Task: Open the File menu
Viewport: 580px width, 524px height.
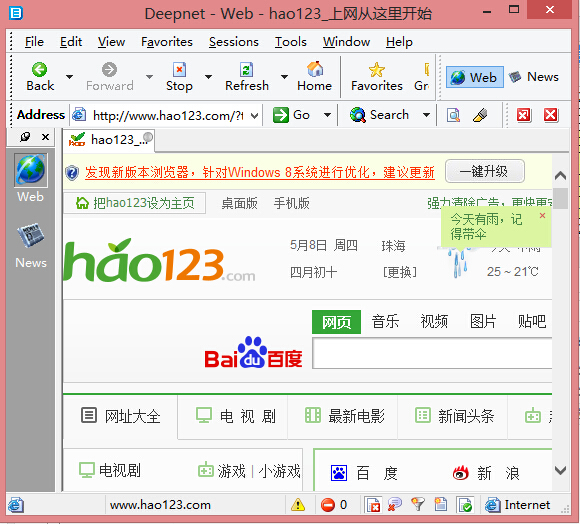Action: [x=34, y=42]
